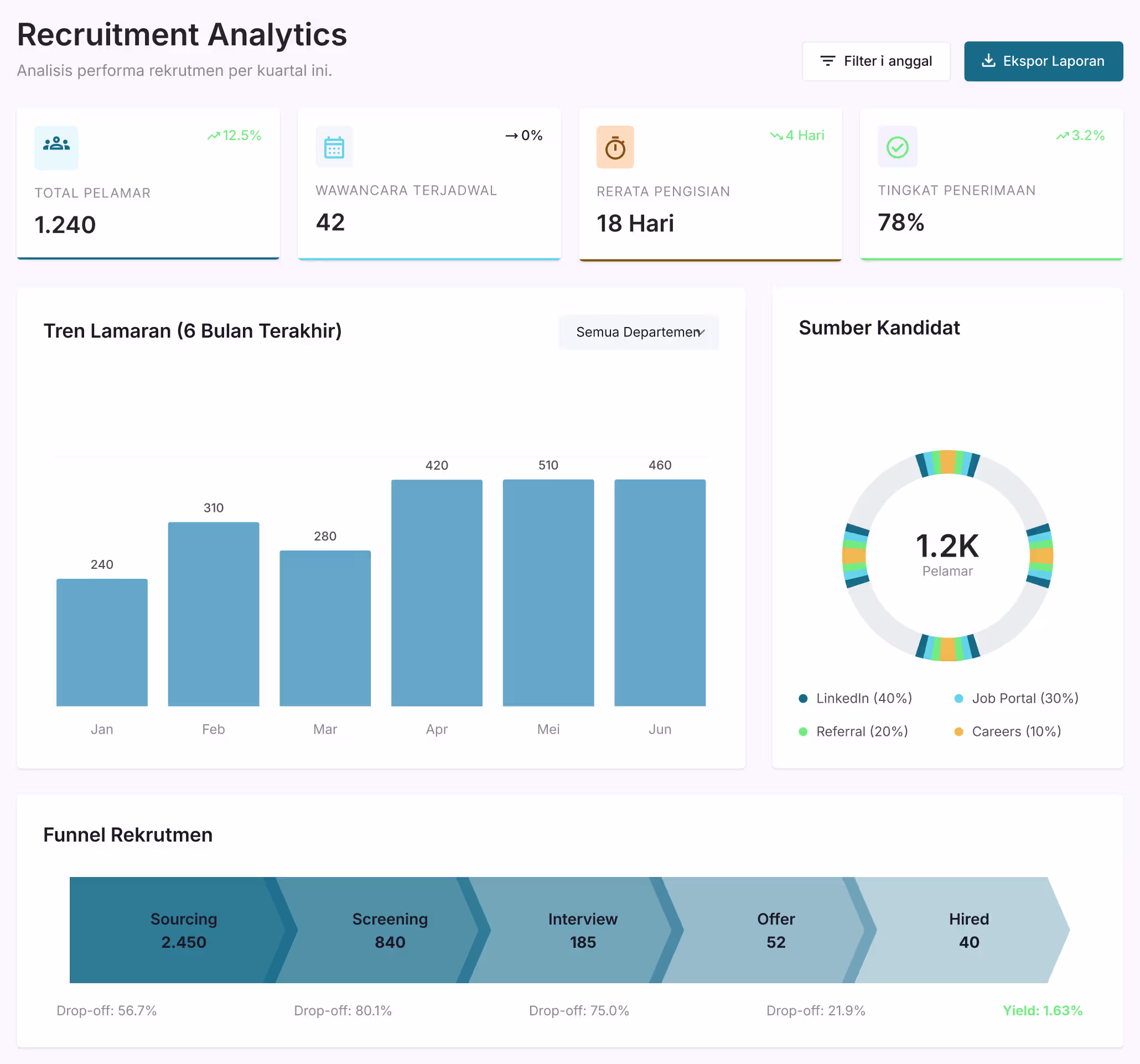Click the 42 scheduled interviews value
Screen dimensions: 1140x1064
330,222
